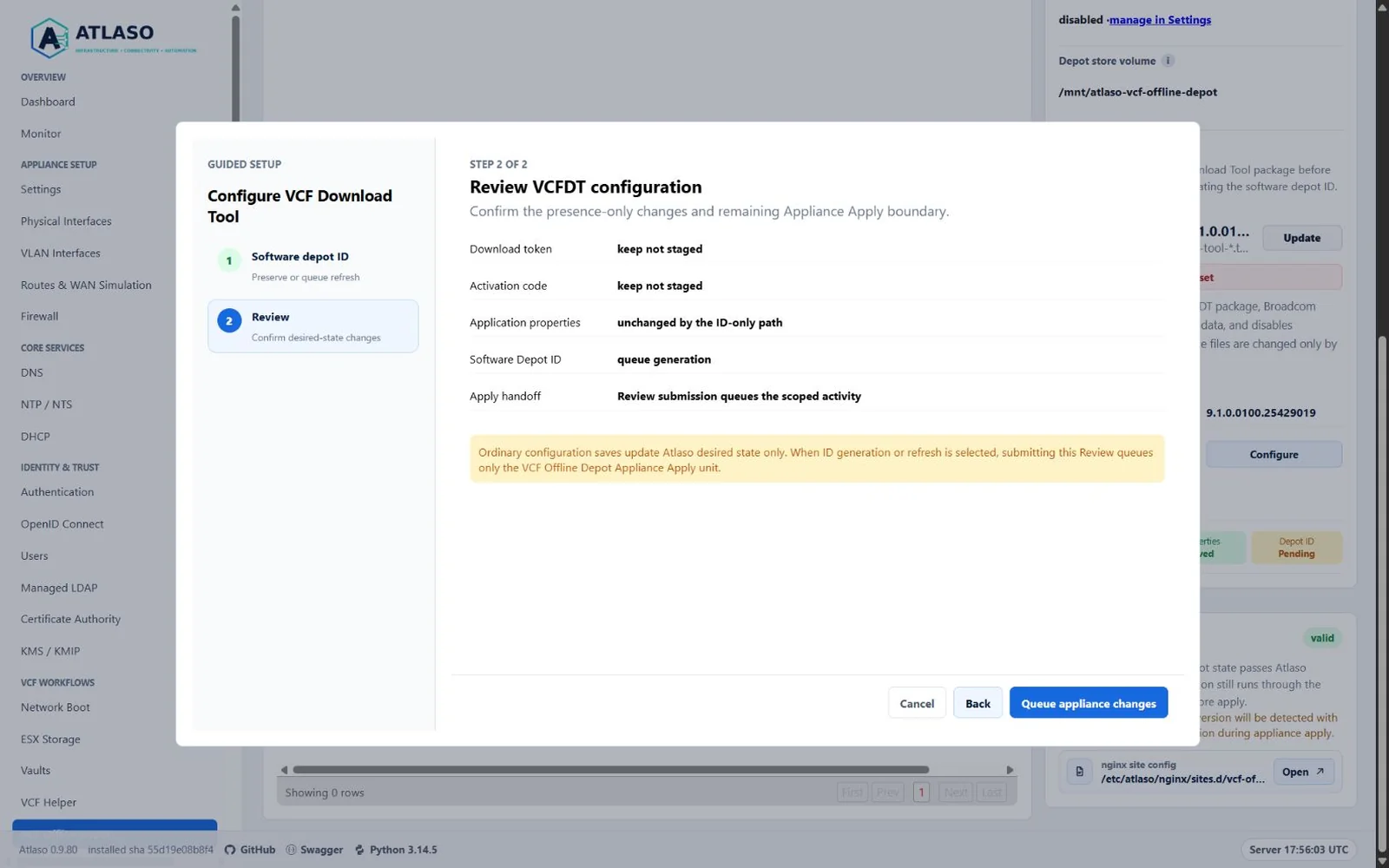Open the DHCP page
The height and width of the screenshot is (868, 1389).
[36, 437]
